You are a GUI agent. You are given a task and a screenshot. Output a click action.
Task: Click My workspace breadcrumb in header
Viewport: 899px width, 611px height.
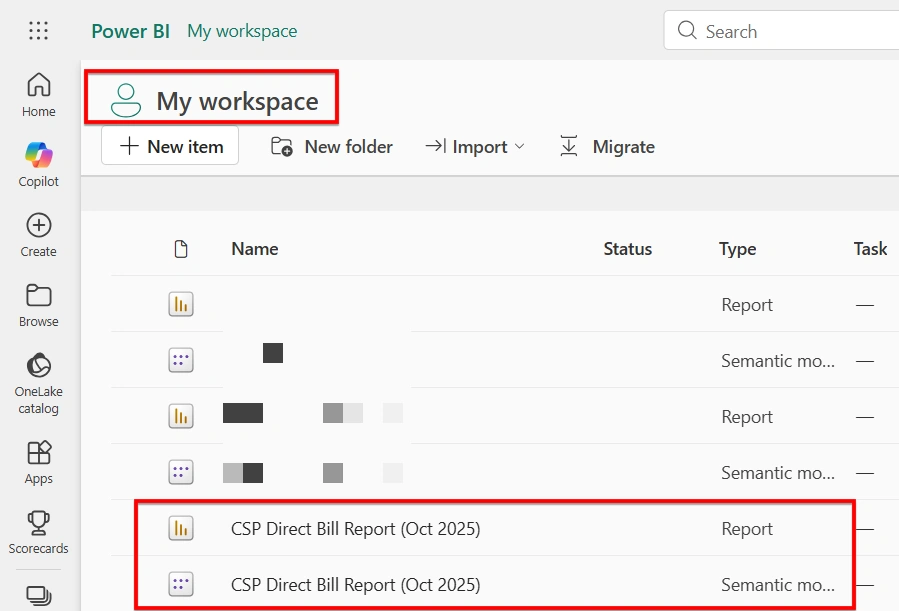pos(242,31)
